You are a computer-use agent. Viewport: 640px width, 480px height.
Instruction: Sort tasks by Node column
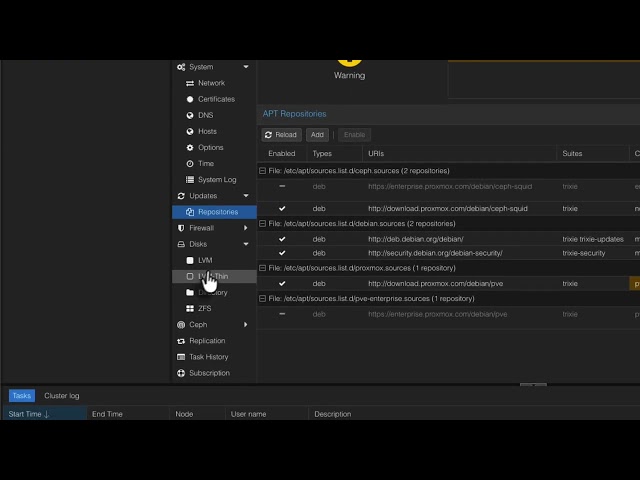197,414
